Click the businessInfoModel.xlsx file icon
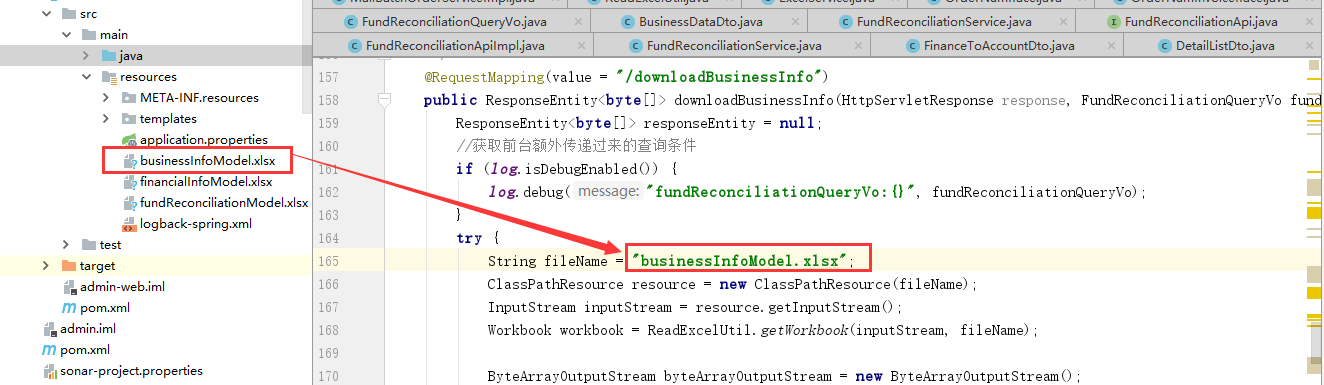Viewport: 1324px width, 385px height. (129, 161)
